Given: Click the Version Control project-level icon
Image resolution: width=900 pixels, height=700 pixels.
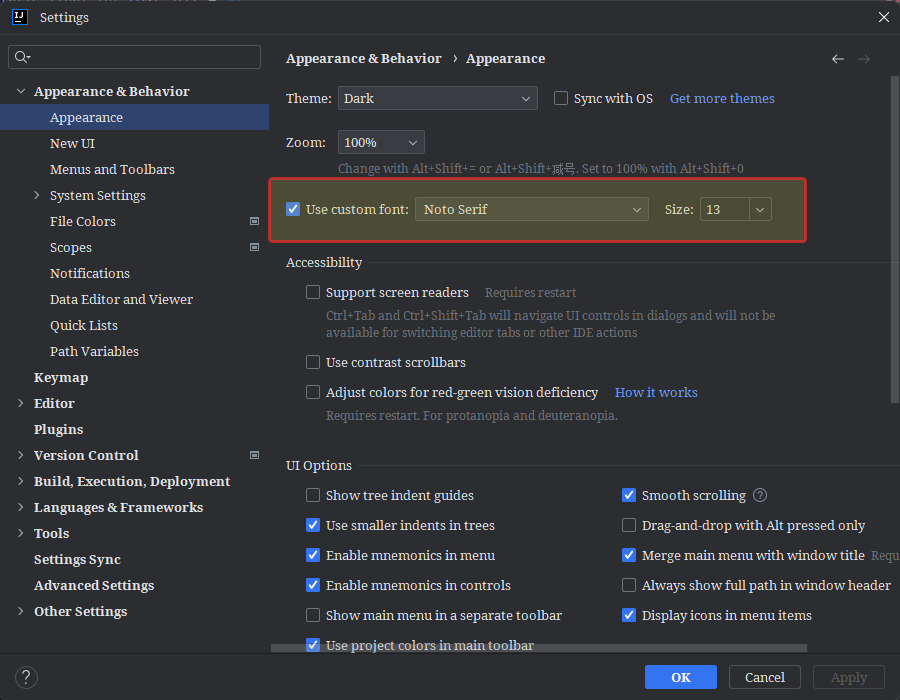Looking at the screenshot, I should (254, 455).
